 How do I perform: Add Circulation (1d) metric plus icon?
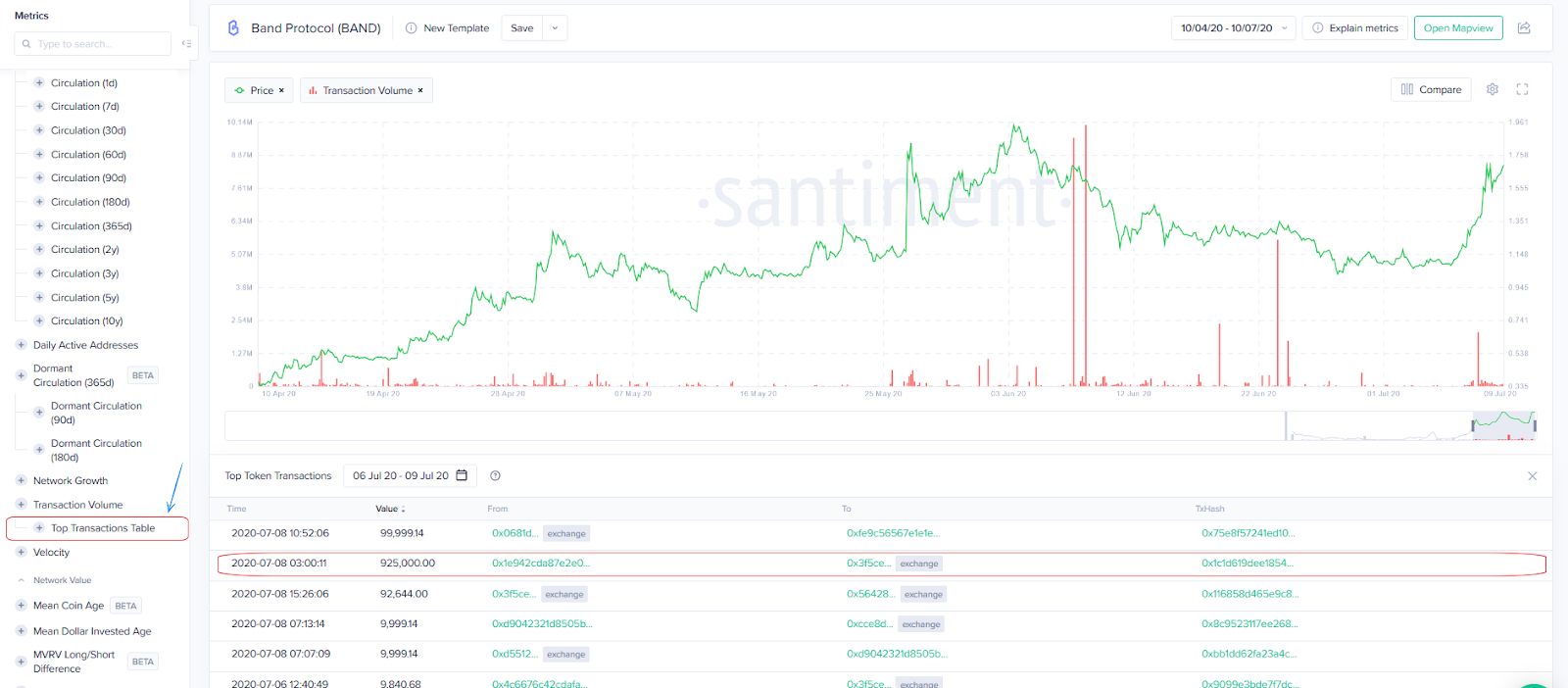point(39,82)
